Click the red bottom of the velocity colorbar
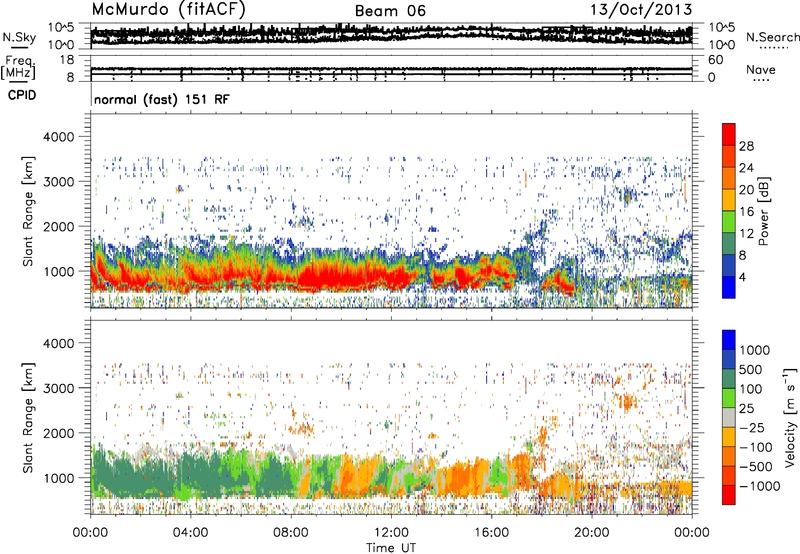The width and height of the screenshot is (800, 554). (x=729, y=495)
